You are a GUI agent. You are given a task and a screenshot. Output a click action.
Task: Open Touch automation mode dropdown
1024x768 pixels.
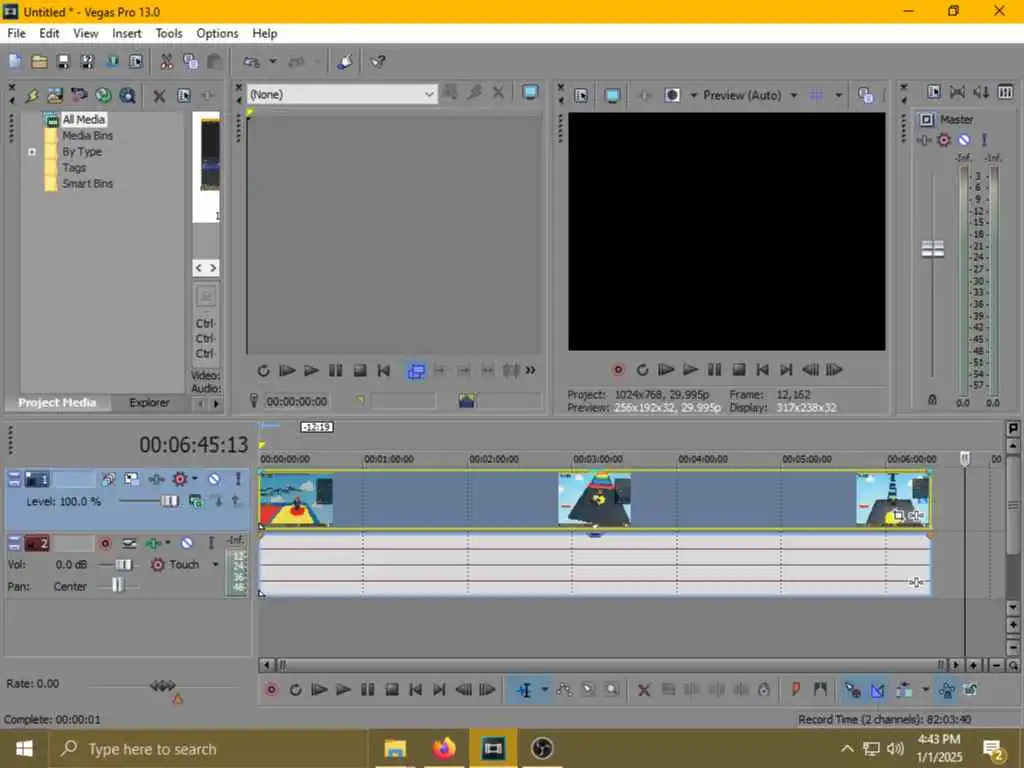click(x=216, y=564)
